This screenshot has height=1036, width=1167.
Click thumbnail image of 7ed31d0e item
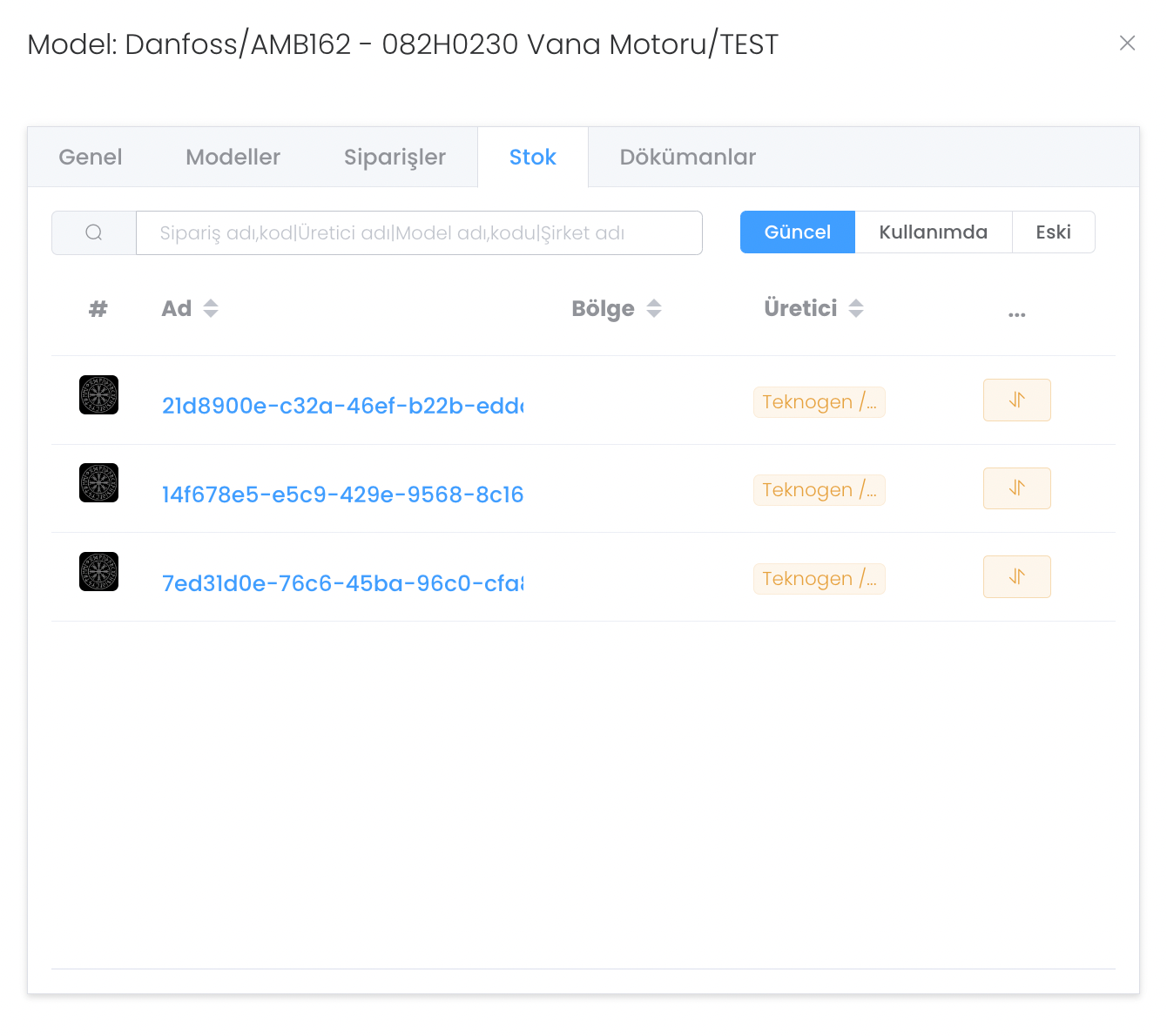[98, 572]
